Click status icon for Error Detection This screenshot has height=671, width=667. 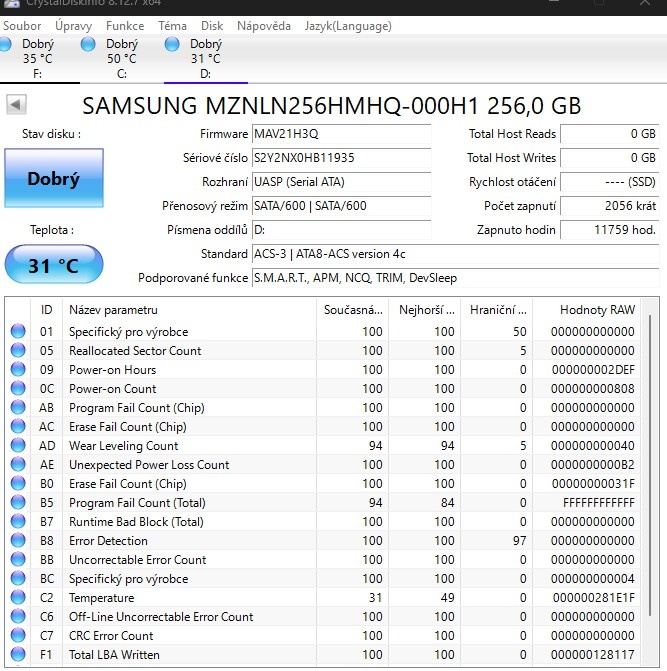coord(18,540)
